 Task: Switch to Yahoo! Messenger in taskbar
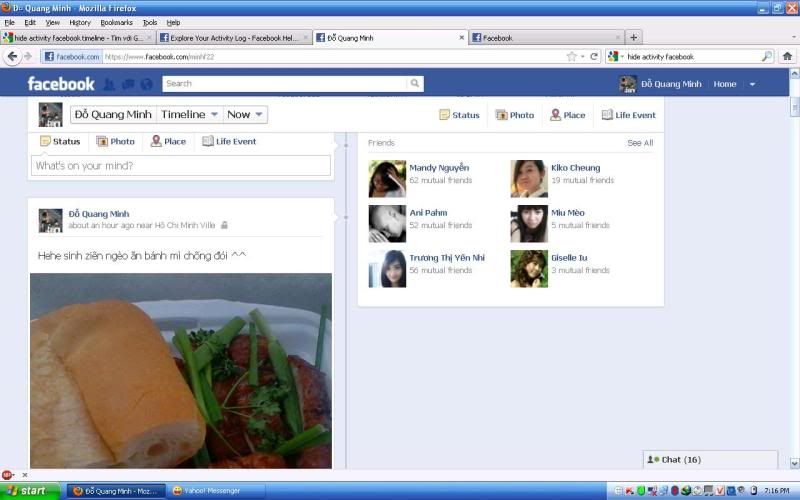coord(216,491)
